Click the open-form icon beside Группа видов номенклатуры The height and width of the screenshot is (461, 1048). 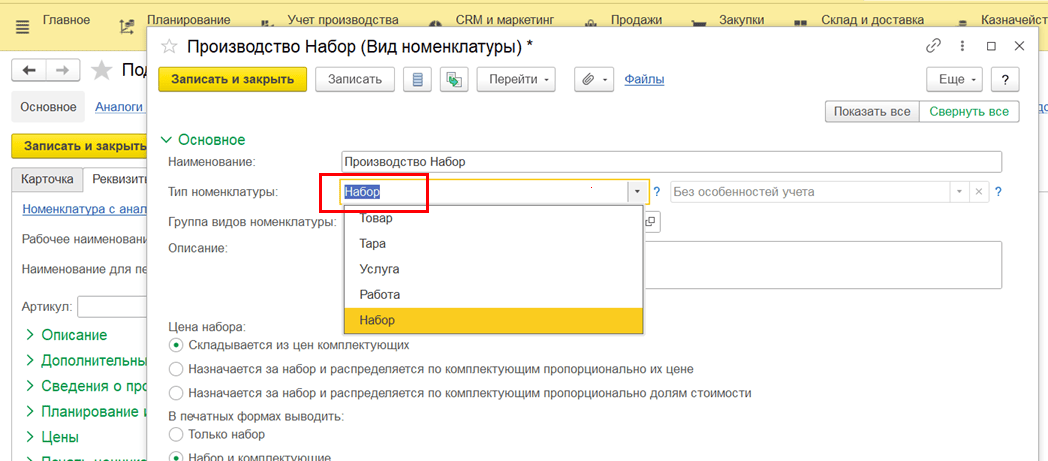click(650, 221)
